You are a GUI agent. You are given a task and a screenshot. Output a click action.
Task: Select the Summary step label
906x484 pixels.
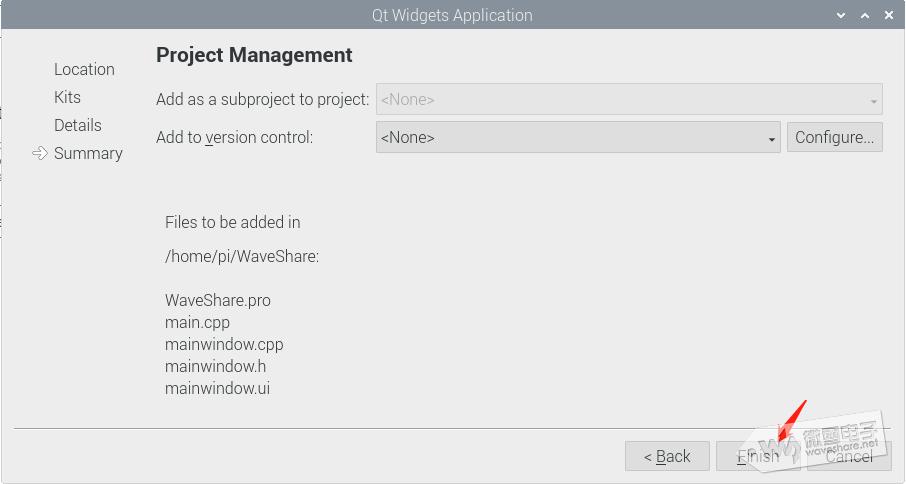88,153
